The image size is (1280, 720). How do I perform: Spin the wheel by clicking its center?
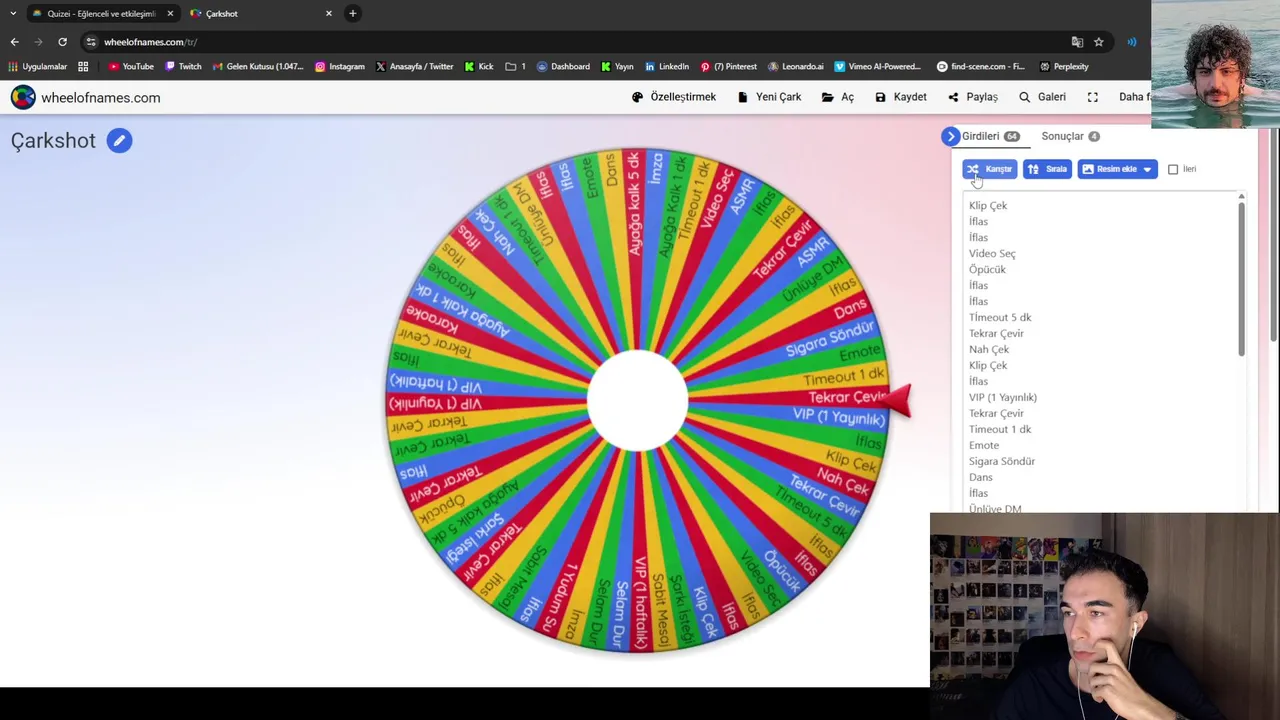[x=638, y=400]
